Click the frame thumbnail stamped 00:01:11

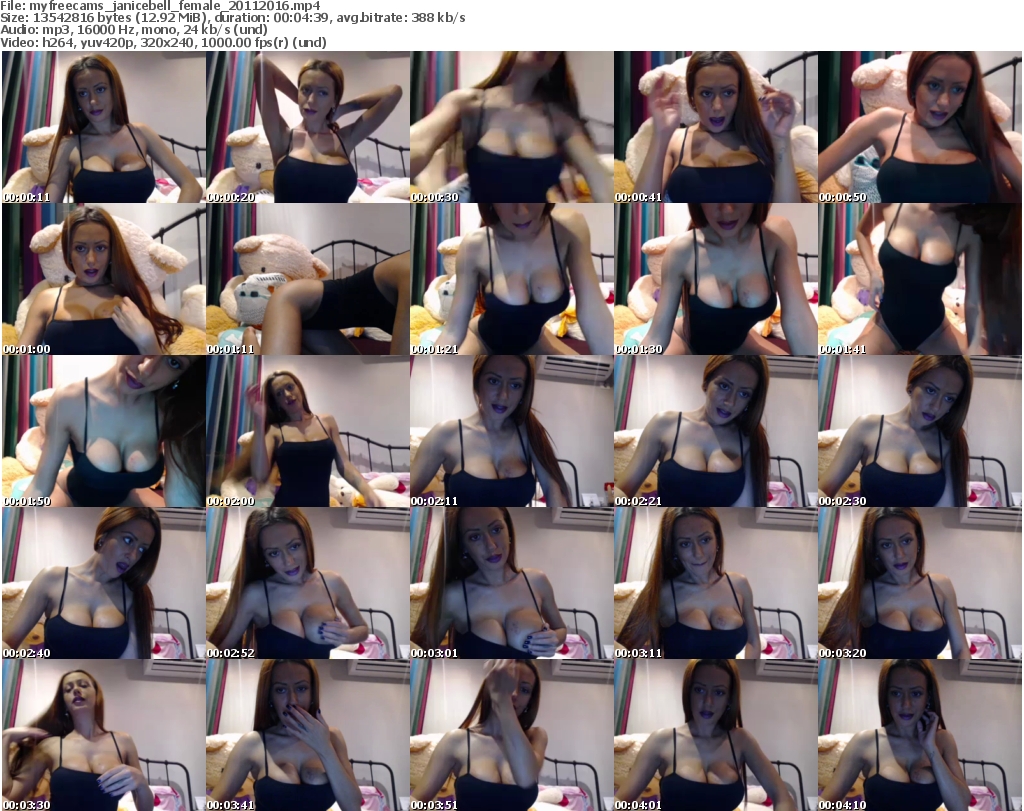tap(308, 279)
